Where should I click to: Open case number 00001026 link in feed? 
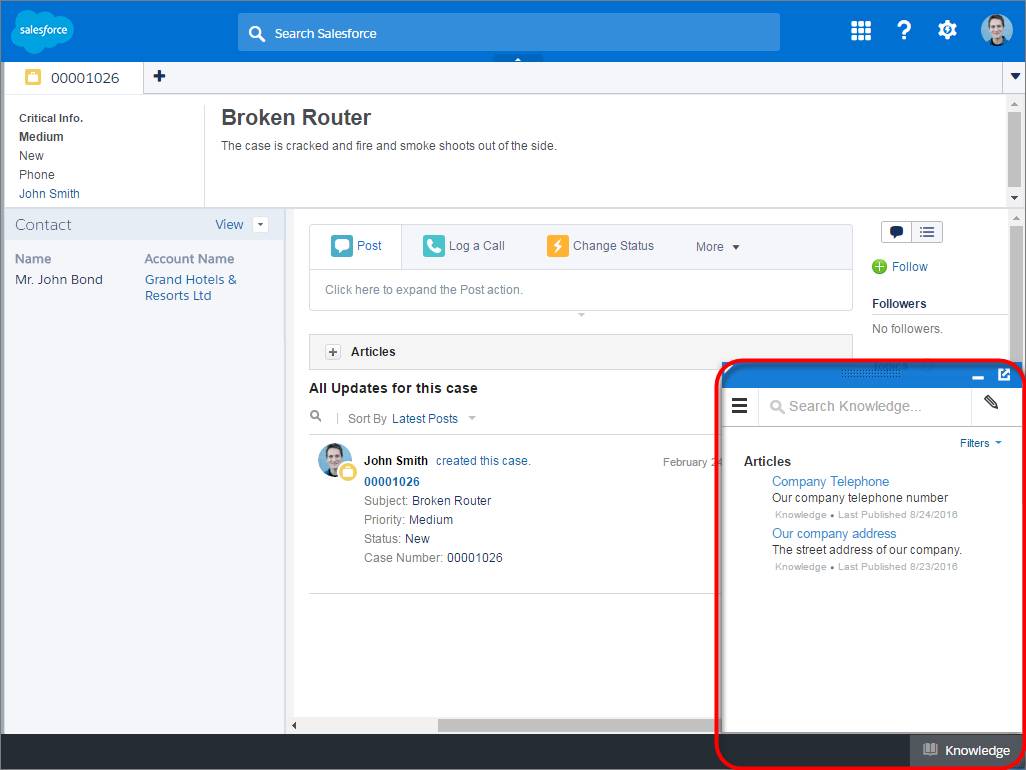click(391, 481)
